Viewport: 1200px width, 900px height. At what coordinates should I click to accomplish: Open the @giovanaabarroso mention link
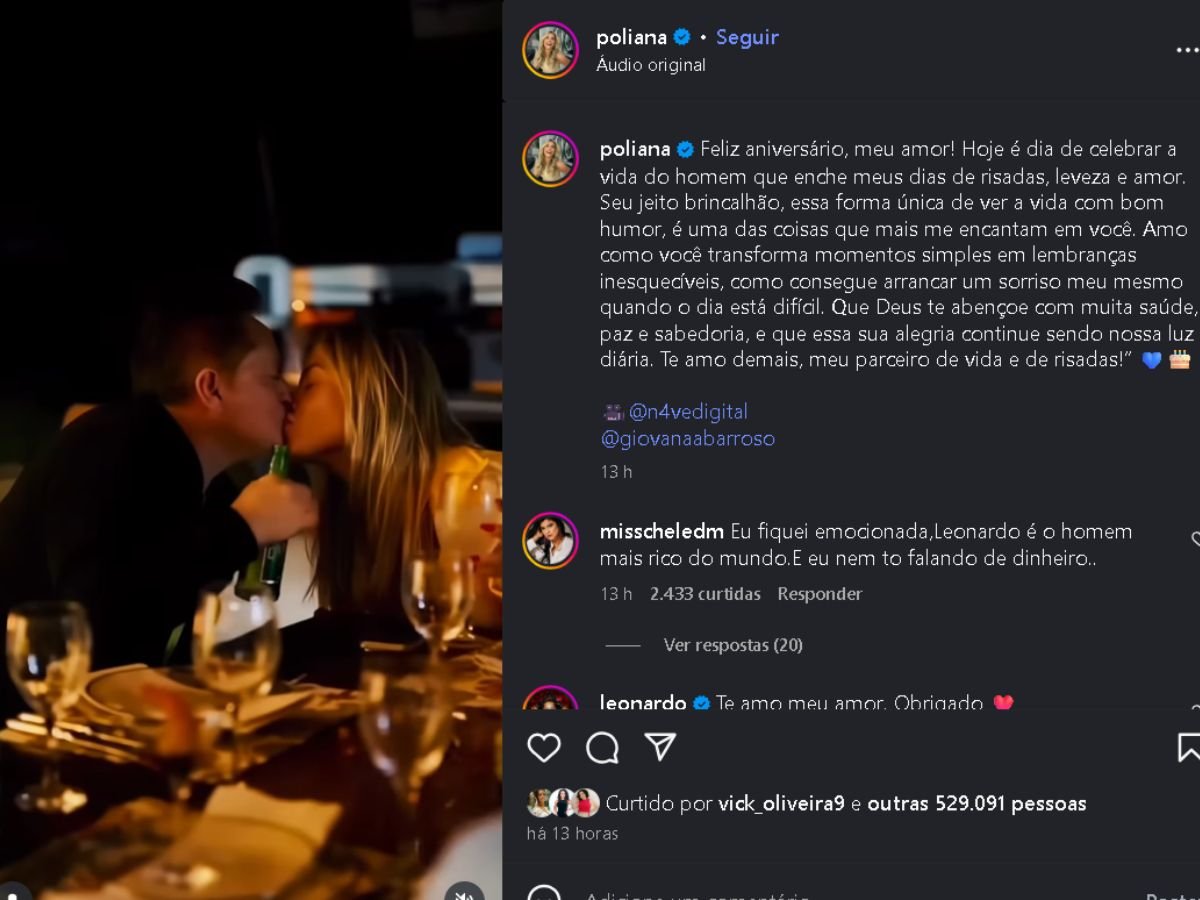click(x=687, y=438)
